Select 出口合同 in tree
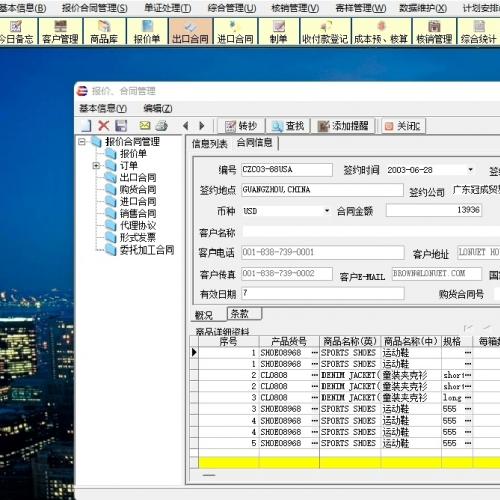The image size is (500, 500). [138, 177]
